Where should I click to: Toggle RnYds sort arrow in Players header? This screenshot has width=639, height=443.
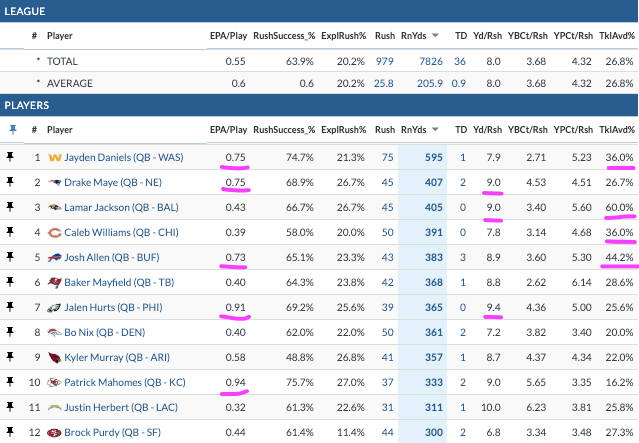[435, 130]
